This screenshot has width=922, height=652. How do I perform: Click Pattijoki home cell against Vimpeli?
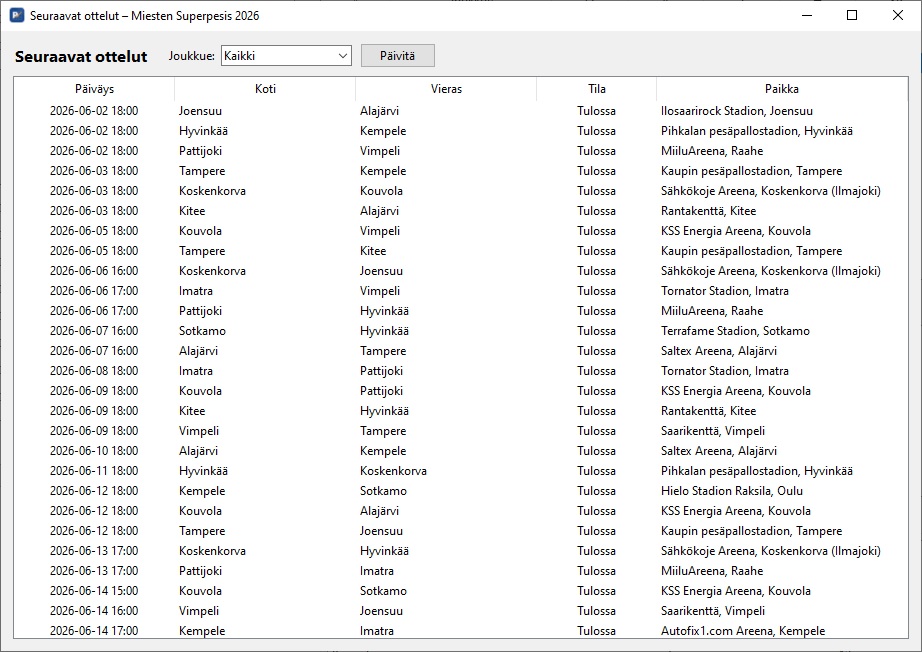pyautogui.click(x=201, y=151)
